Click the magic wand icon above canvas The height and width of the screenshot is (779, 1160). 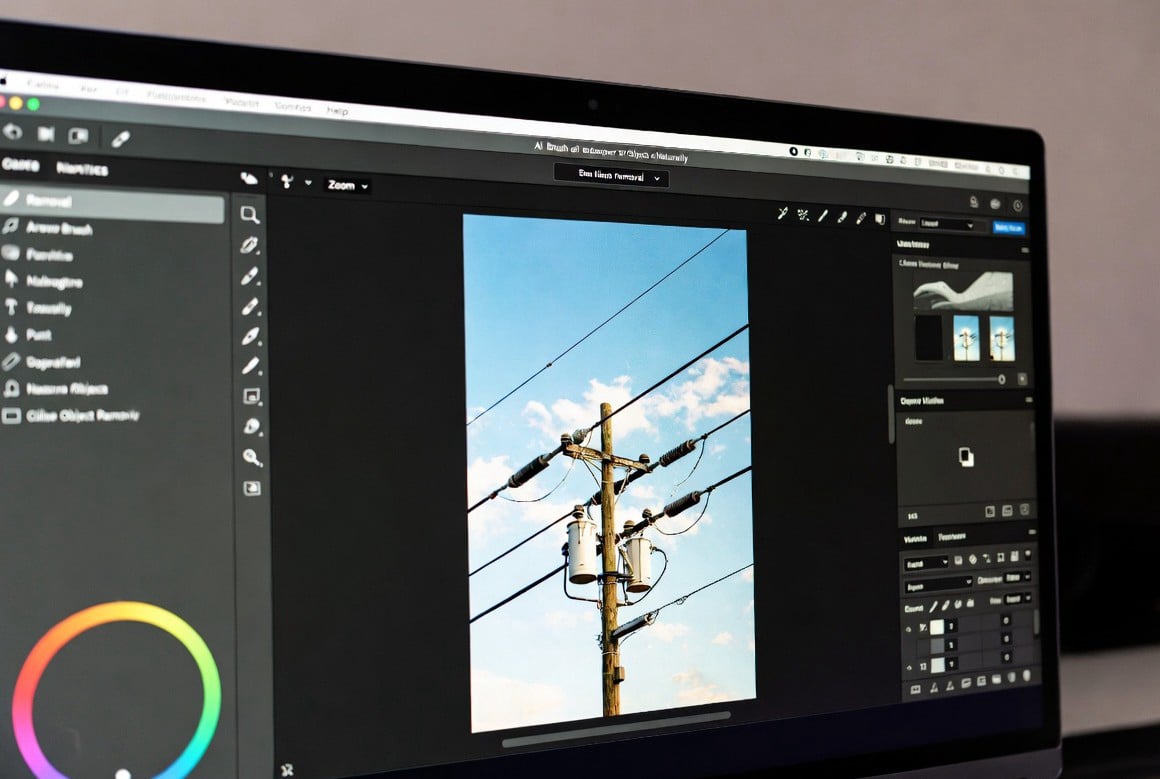pos(784,213)
